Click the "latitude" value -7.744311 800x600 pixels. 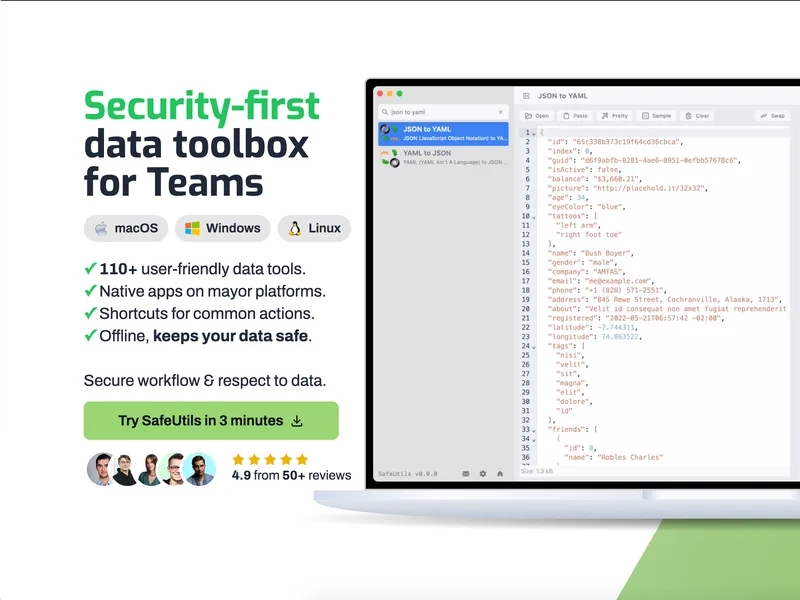[617, 327]
